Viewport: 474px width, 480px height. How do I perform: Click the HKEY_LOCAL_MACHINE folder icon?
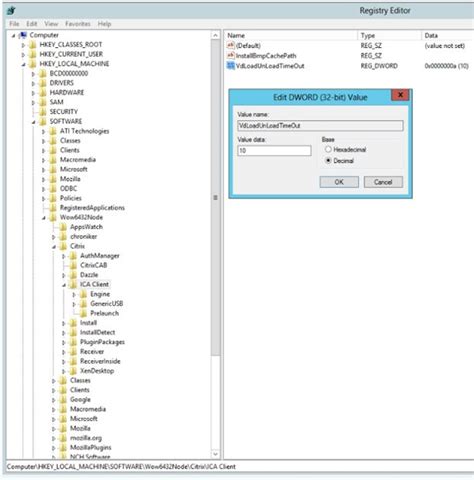pyautogui.click(x=33, y=64)
